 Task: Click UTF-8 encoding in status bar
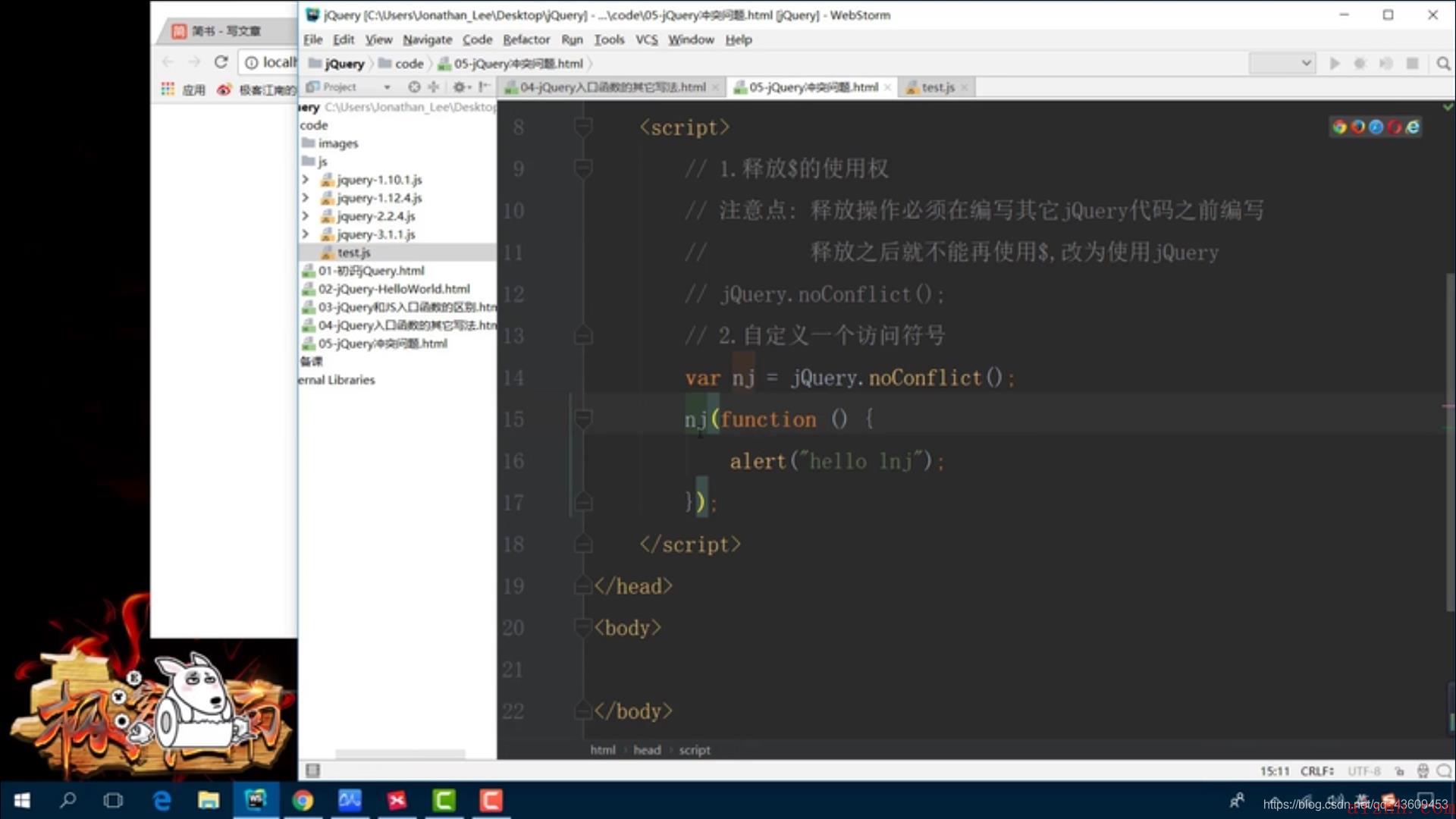(1363, 771)
